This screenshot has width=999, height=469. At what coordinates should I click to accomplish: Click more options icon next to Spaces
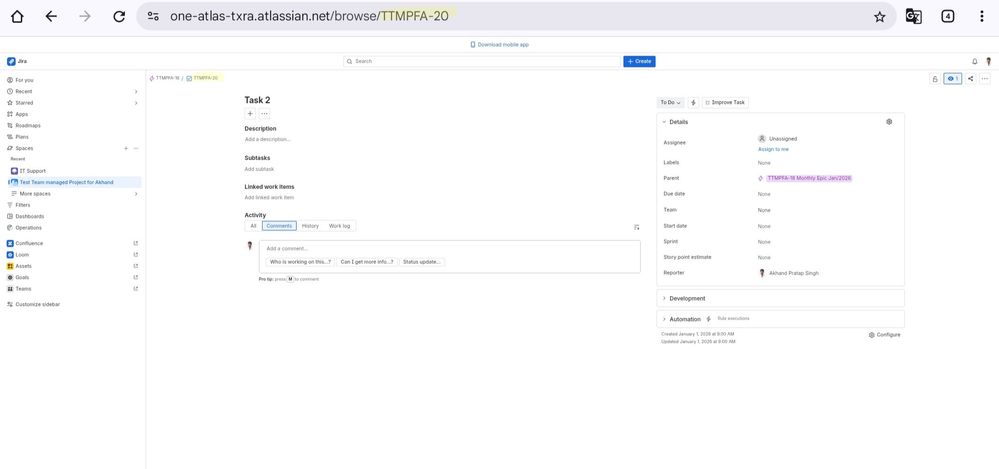tap(136, 148)
